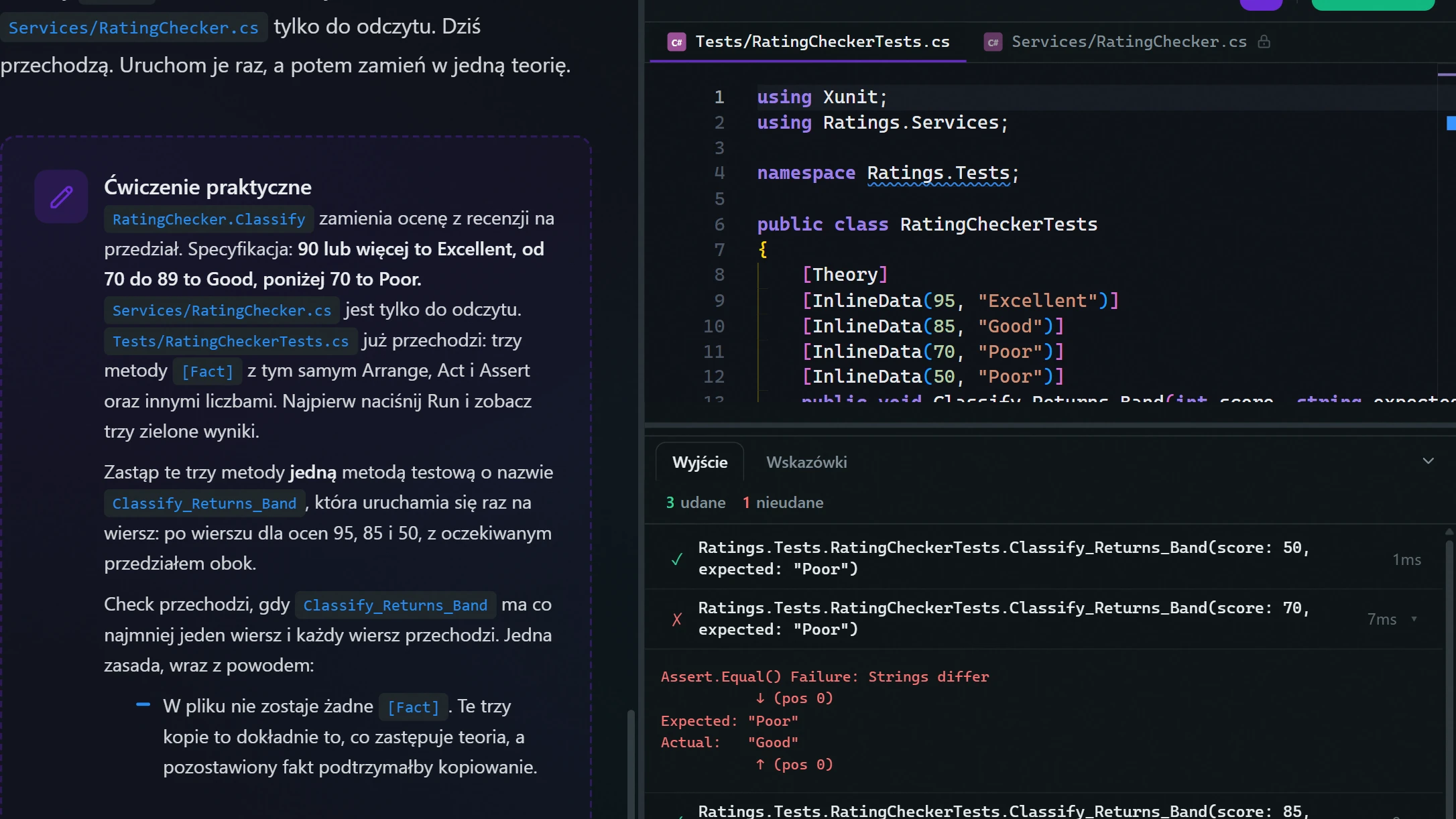Screen dimensions: 1456x819
Task: Click the [Theory] attribute on line 8
Action: point(845,274)
